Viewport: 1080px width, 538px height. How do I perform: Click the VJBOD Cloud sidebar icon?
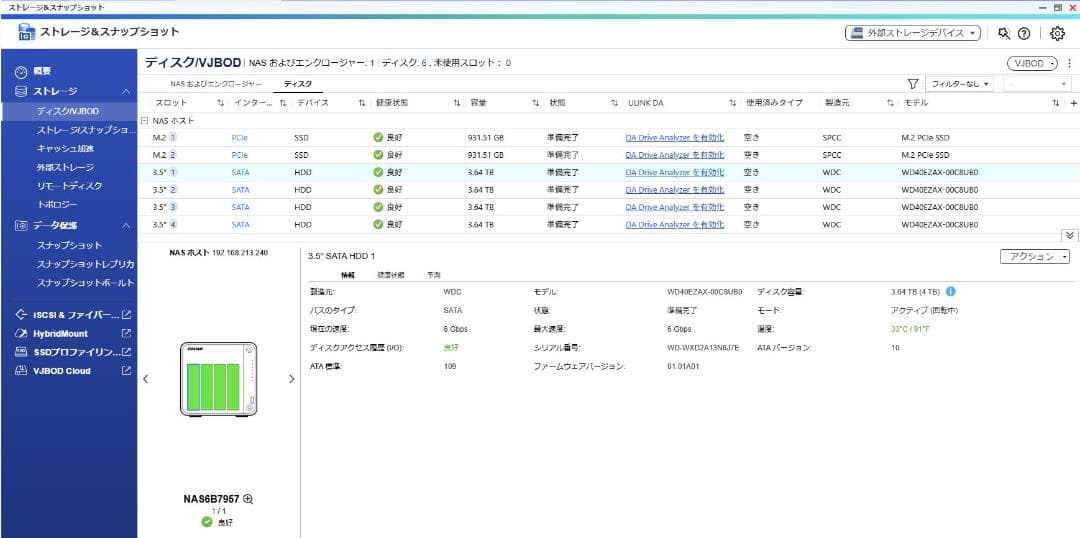21,371
